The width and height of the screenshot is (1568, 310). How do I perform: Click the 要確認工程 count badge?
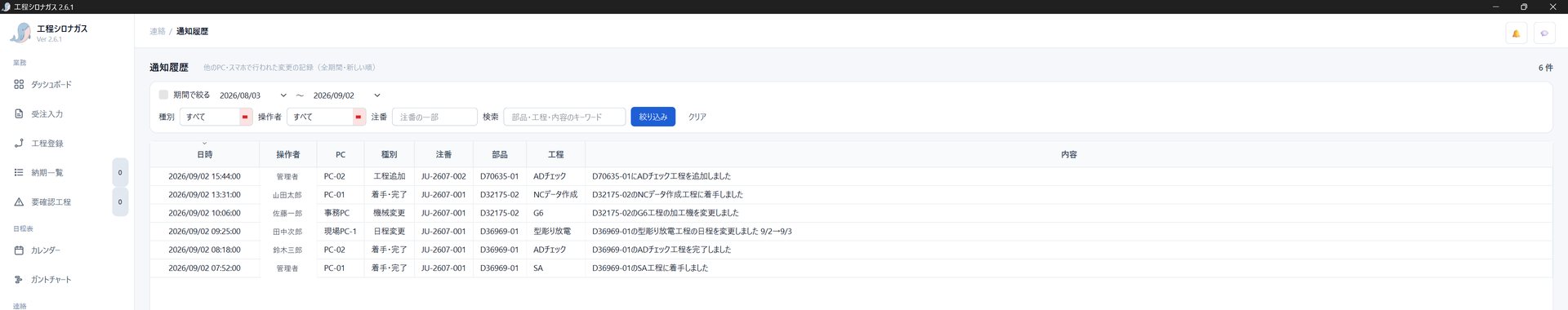pos(120,201)
